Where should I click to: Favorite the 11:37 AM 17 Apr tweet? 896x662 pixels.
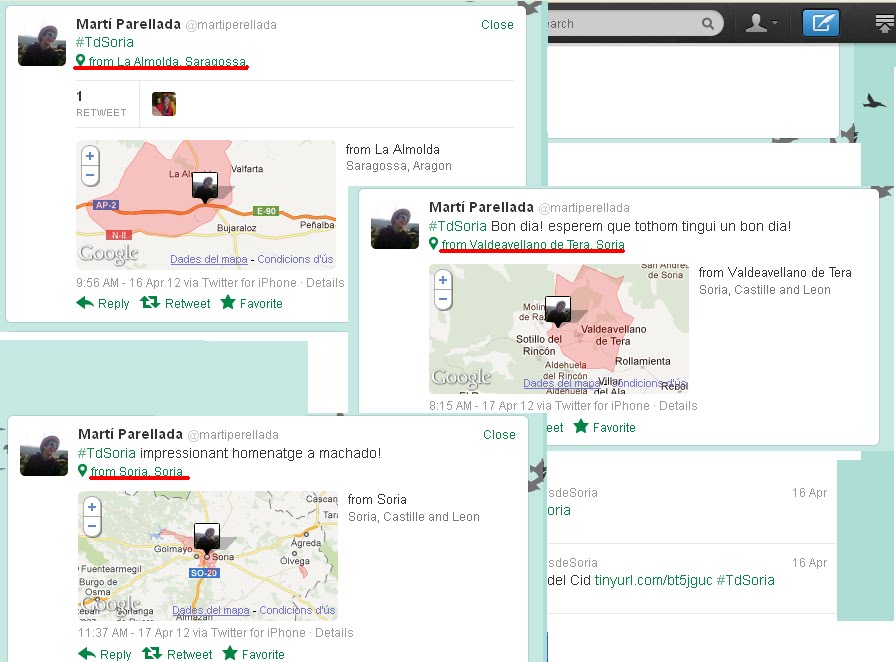click(x=253, y=654)
